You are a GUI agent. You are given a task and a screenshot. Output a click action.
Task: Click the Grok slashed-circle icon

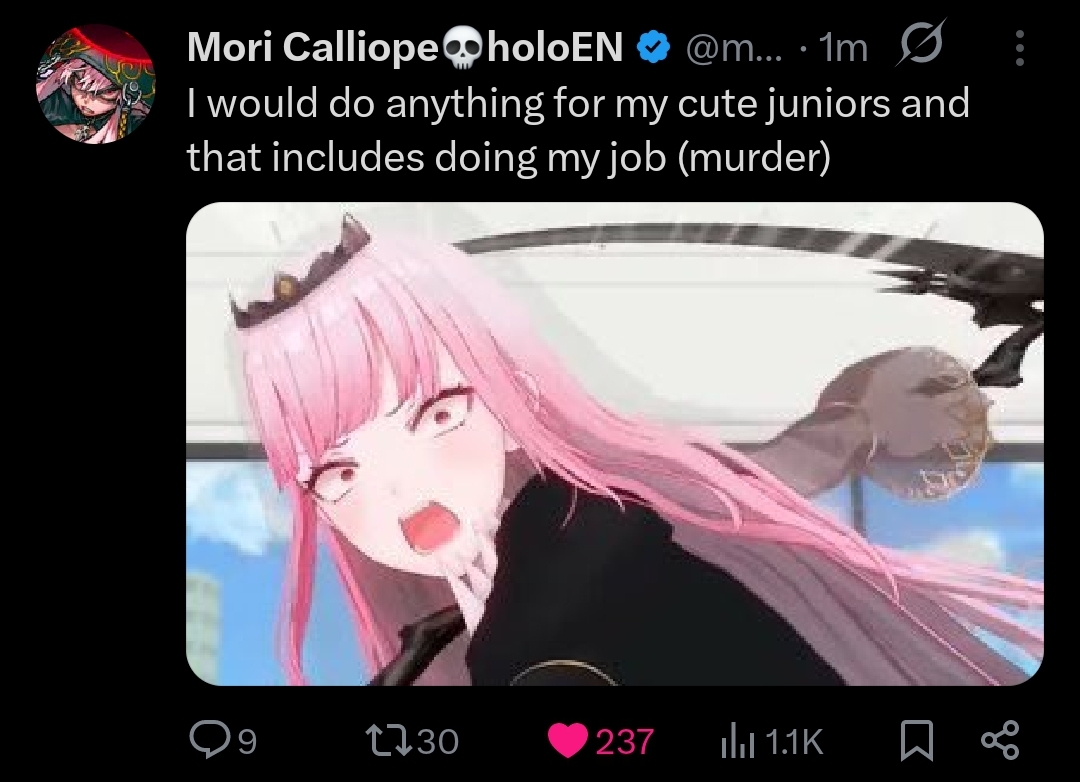(x=920, y=43)
